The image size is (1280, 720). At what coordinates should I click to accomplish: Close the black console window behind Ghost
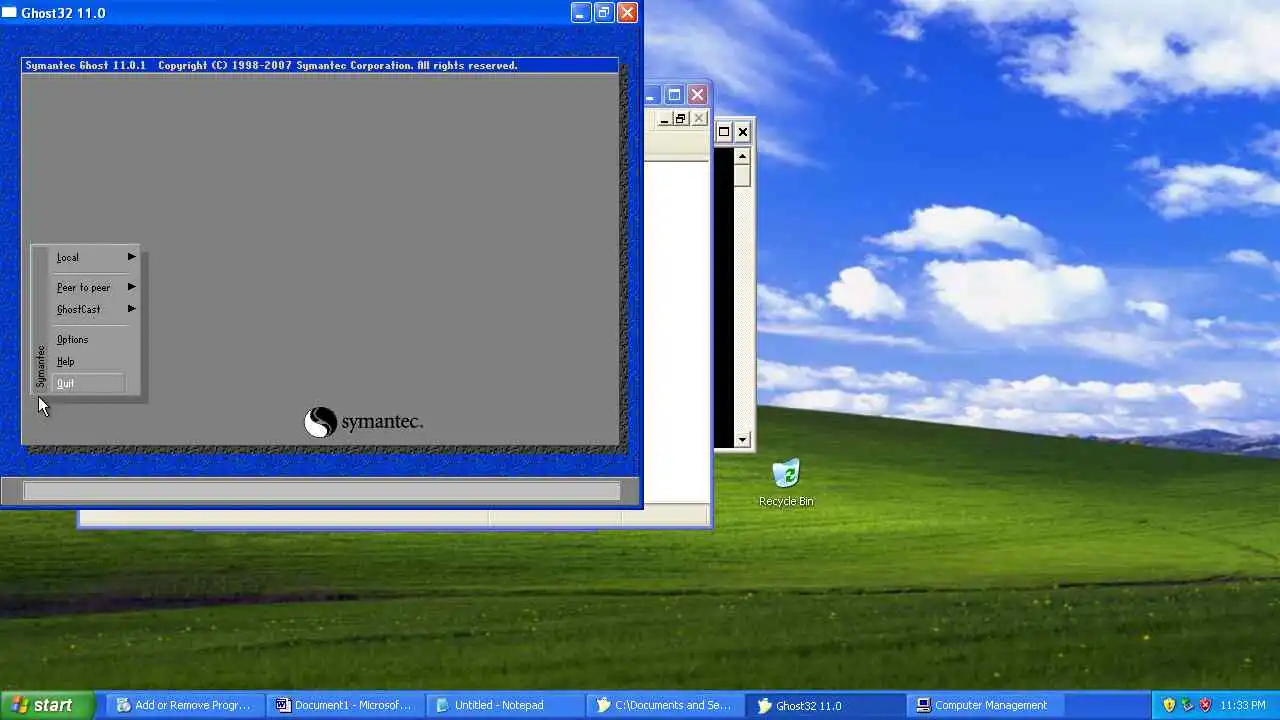click(743, 131)
